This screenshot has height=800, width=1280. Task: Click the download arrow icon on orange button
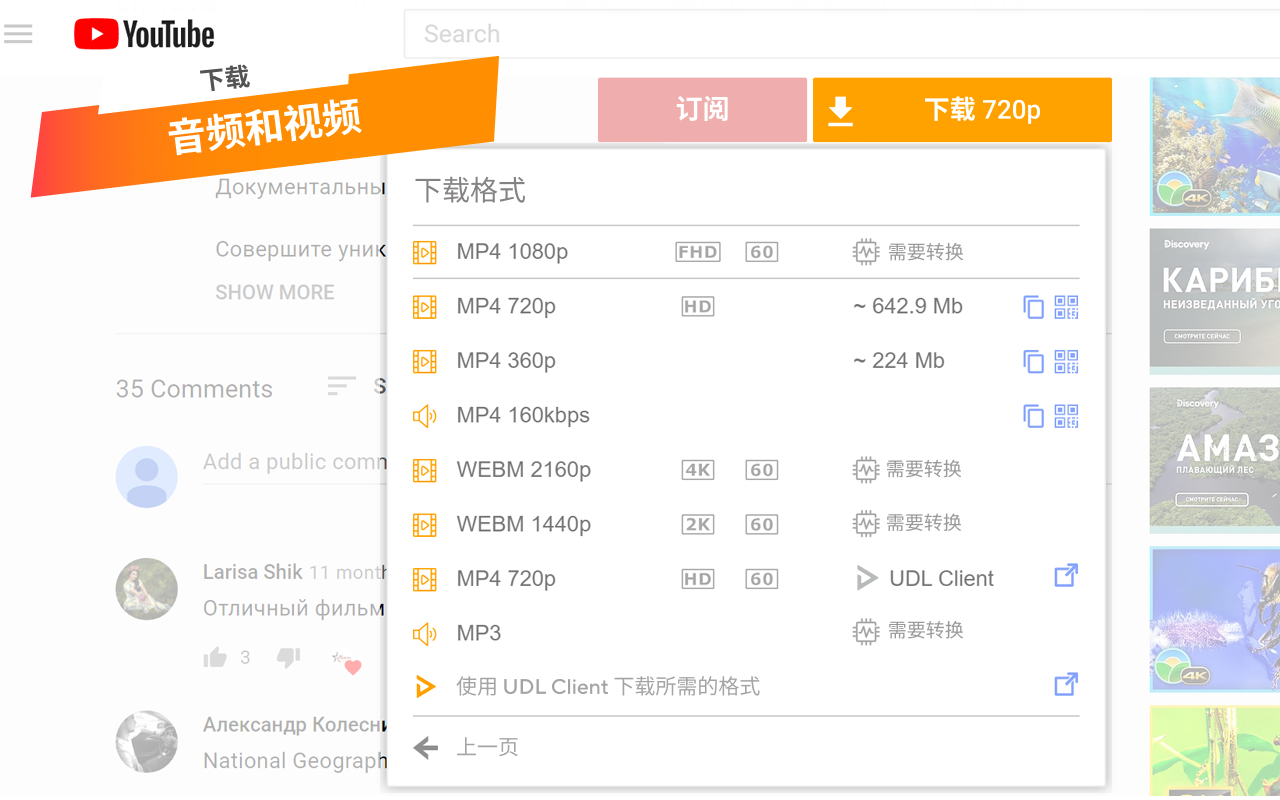coord(841,111)
